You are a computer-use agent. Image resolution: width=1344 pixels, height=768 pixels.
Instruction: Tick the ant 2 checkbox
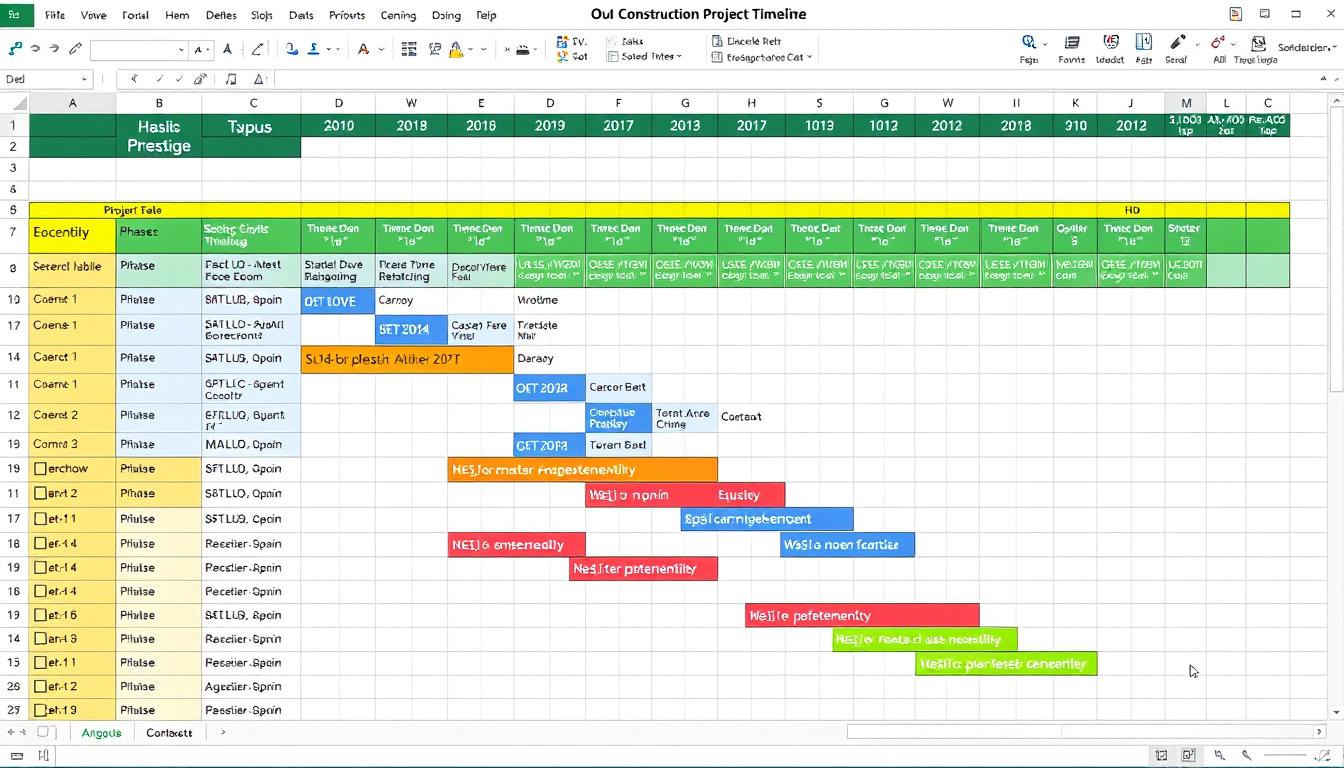[40, 493]
